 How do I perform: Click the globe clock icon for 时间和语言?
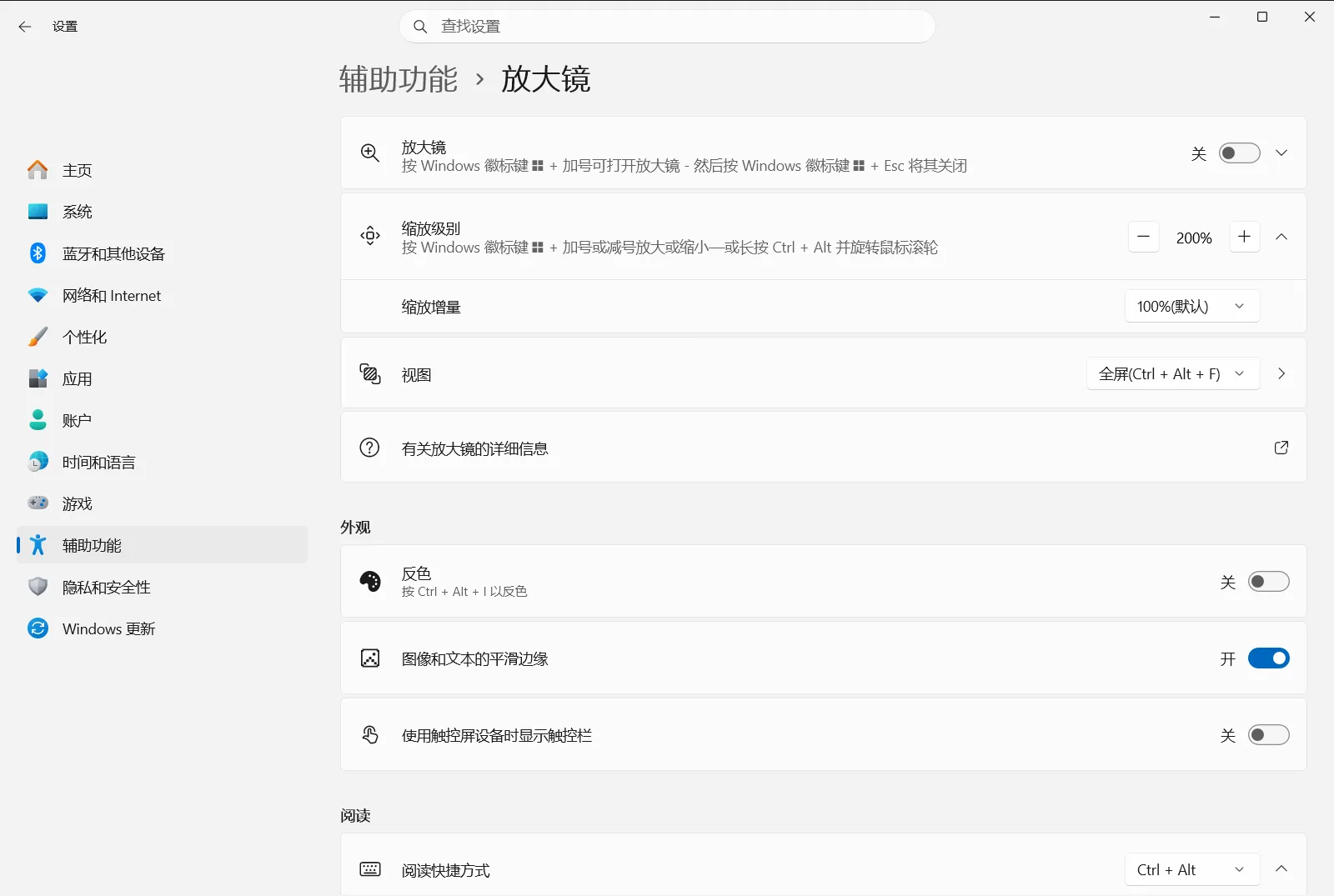(38, 462)
